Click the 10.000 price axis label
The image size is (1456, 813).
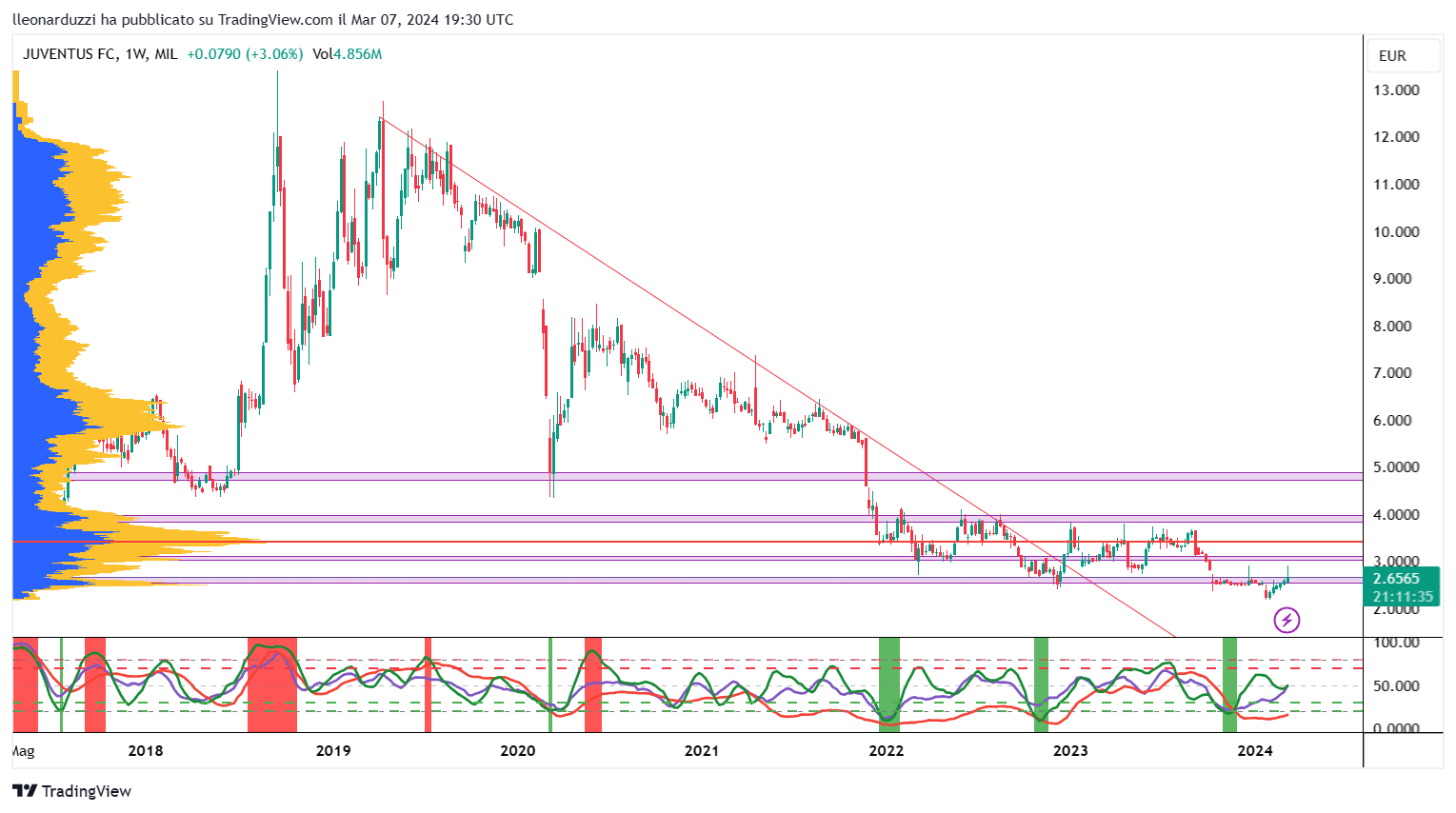(x=1396, y=232)
